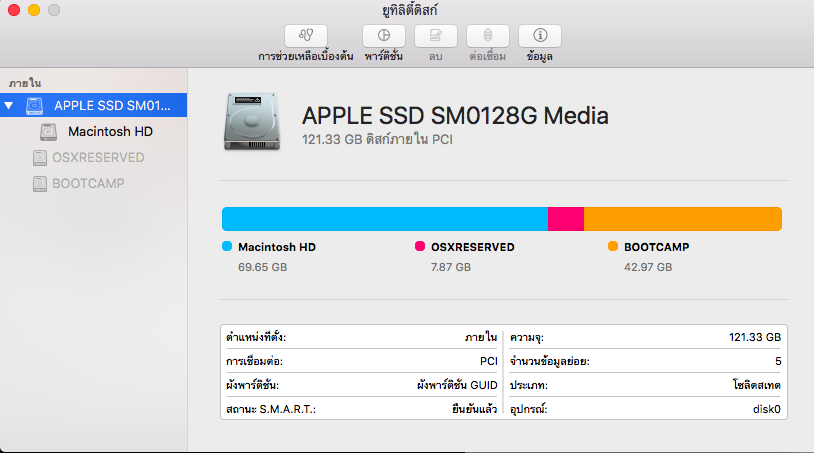Click the '121.33 GB ดิสก์ภายใน PCI' subtitle
This screenshot has height=453, width=814.
pyautogui.click(x=377, y=140)
